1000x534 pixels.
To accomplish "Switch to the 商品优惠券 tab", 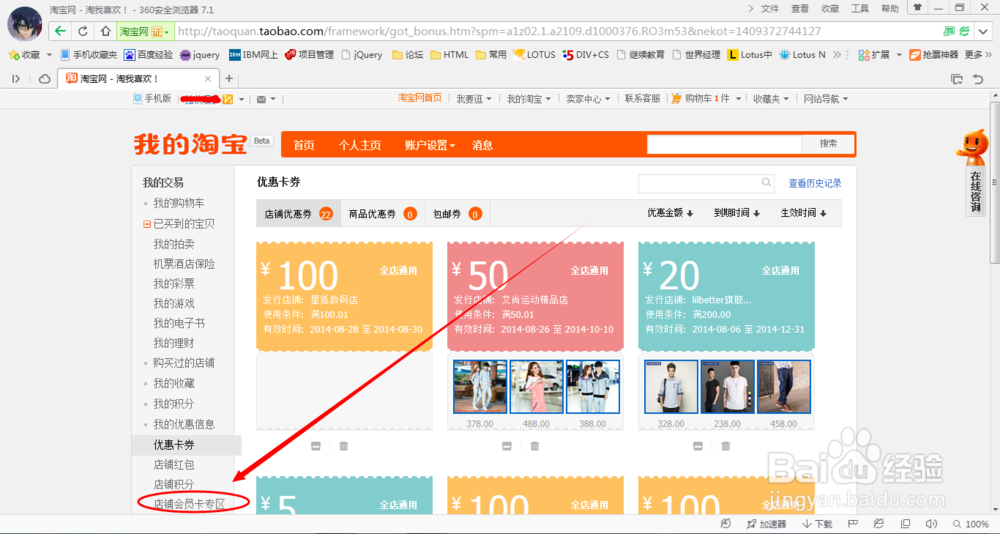I will click(383, 214).
